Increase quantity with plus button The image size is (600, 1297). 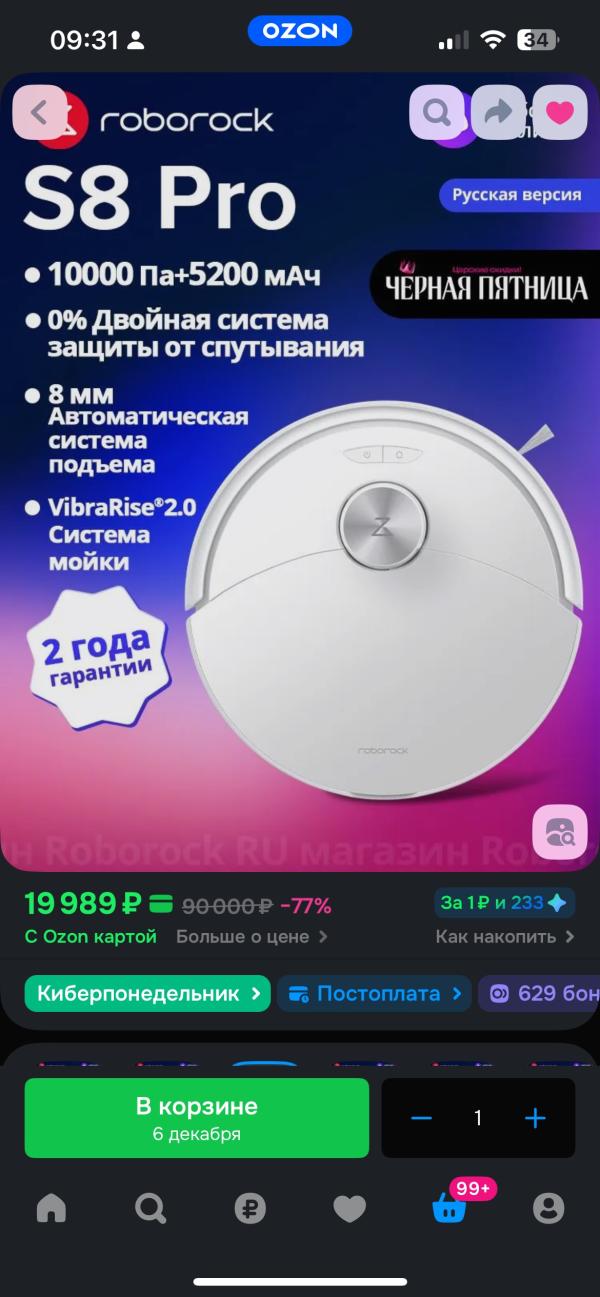[536, 1117]
